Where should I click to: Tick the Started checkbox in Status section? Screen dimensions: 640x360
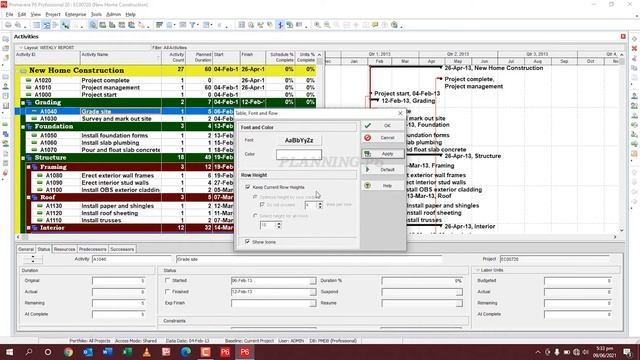pyautogui.click(x=167, y=280)
